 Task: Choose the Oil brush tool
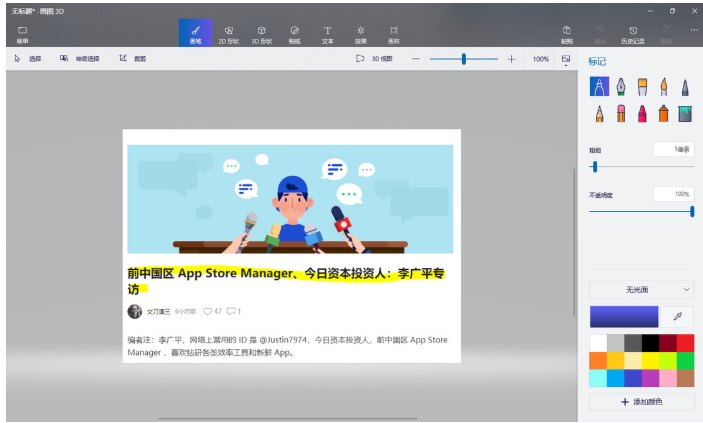point(642,88)
